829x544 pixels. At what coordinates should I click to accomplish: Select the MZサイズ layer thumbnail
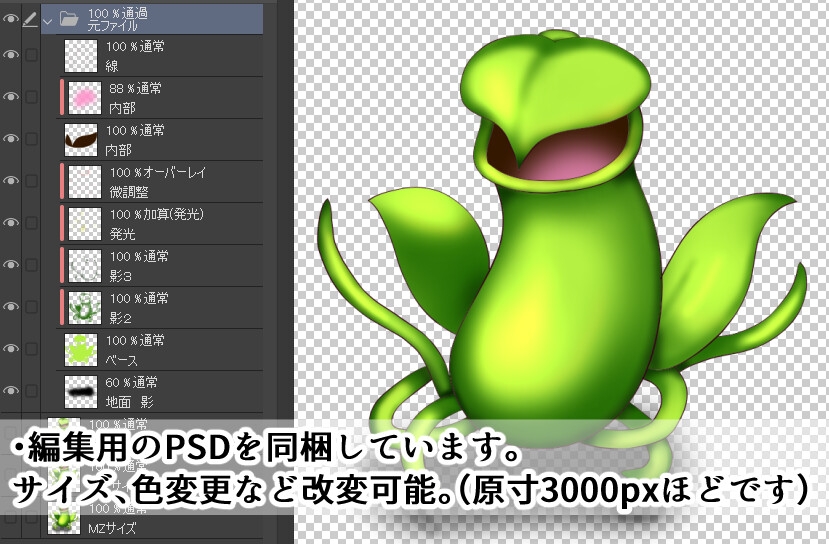click(64, 518)
